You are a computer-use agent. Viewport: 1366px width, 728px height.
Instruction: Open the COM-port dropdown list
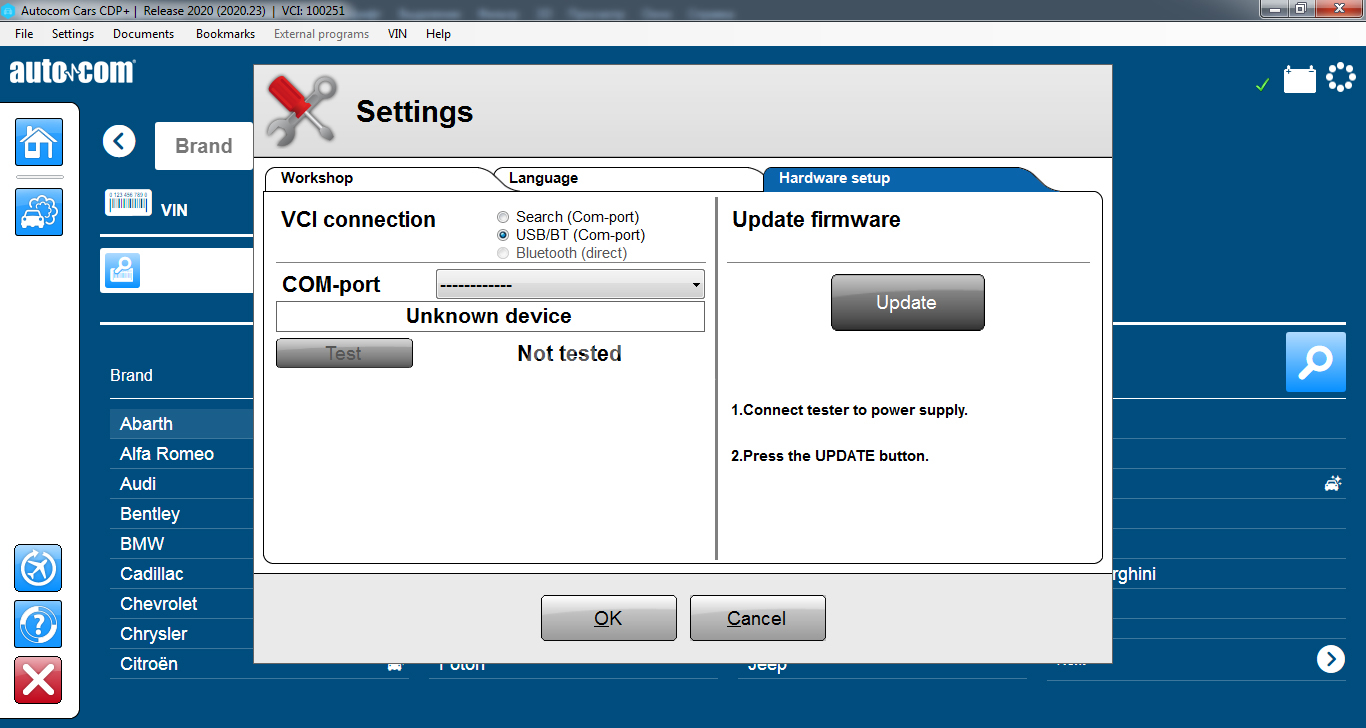(x=570, y=285)
